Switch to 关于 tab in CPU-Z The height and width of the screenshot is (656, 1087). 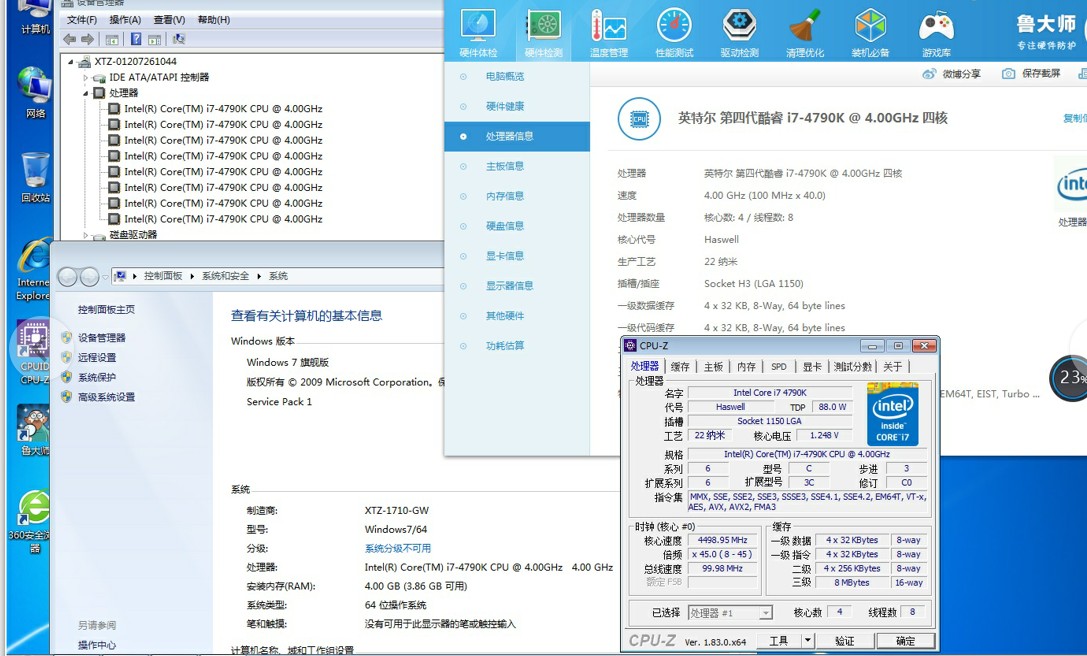[x=893, y=366]
